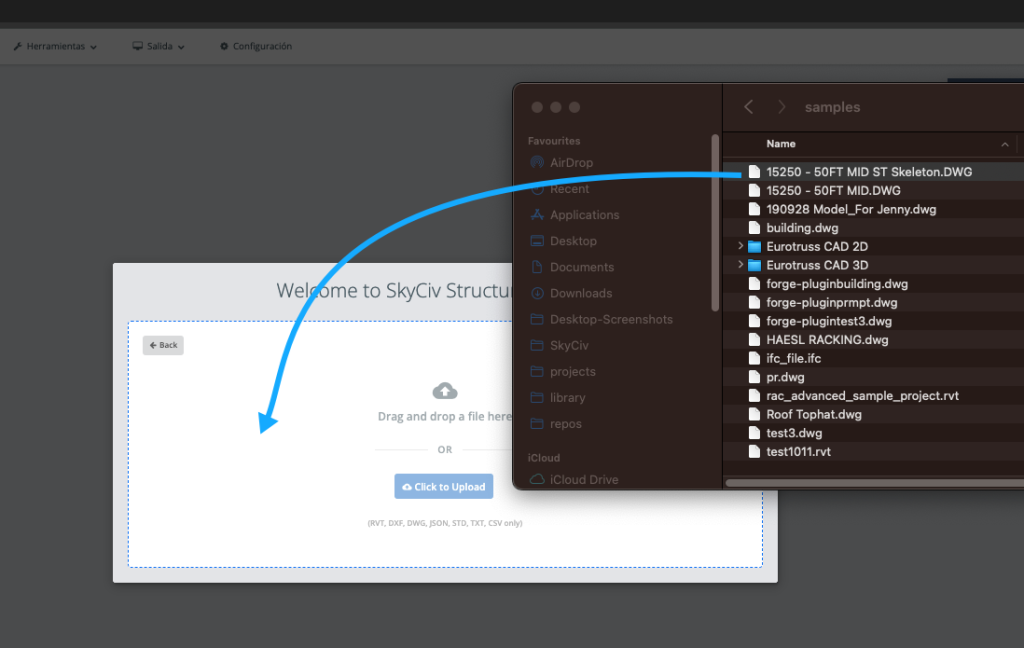This screenshot has width=1024, height=648.
Task: Click the Back button in upload dialog
Action: [163, 345]
